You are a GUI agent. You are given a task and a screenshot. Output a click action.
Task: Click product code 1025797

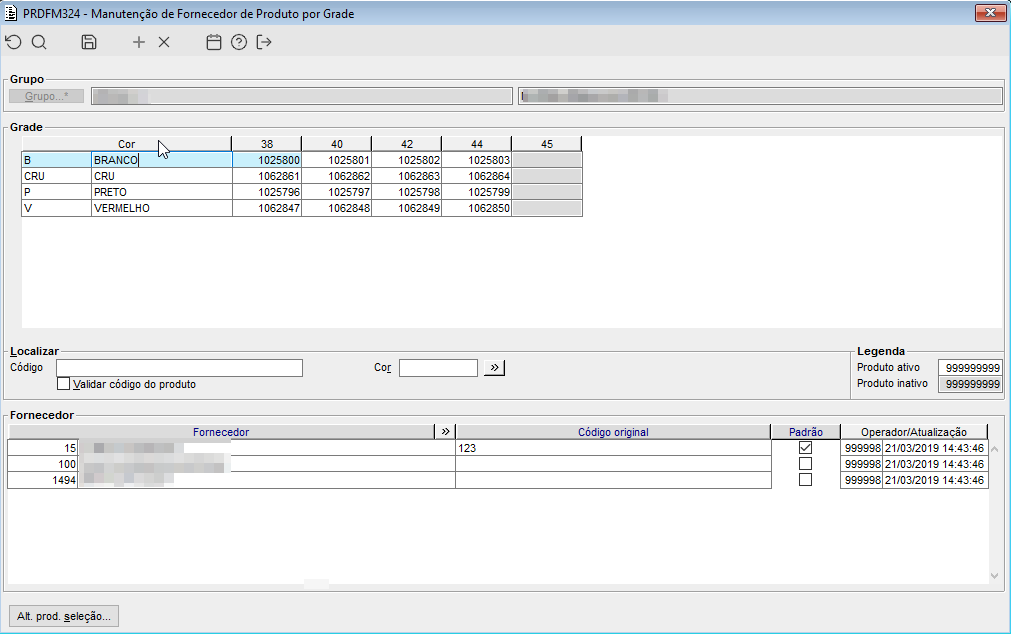point(337,192)
